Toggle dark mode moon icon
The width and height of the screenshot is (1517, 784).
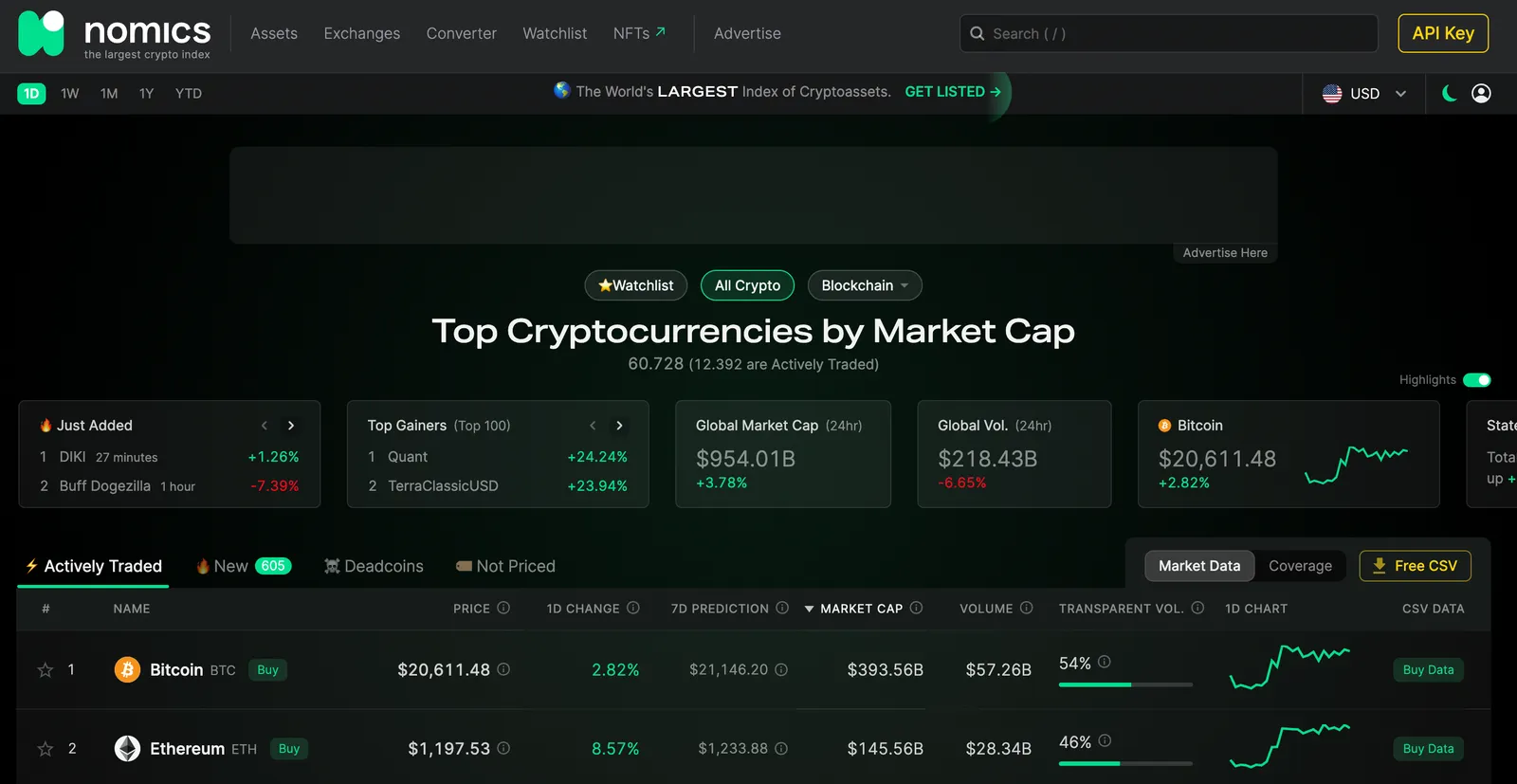coord(1449,93)
